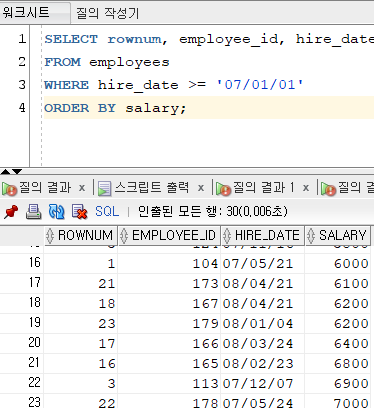Click the 질의 결과 tab icon
This screenshot has height=408, width=374.
click(x=9, y=189)
